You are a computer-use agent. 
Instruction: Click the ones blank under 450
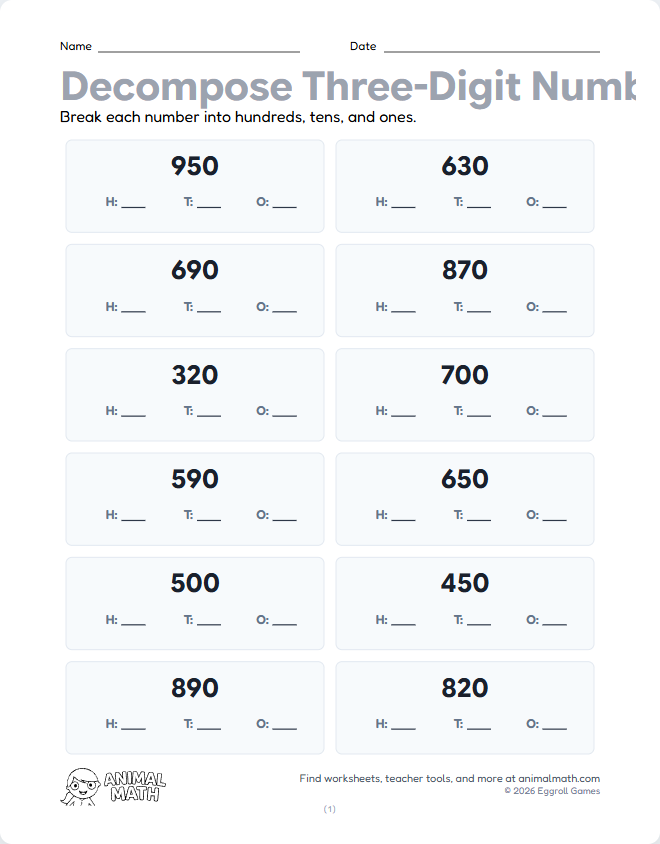point(554,621)
